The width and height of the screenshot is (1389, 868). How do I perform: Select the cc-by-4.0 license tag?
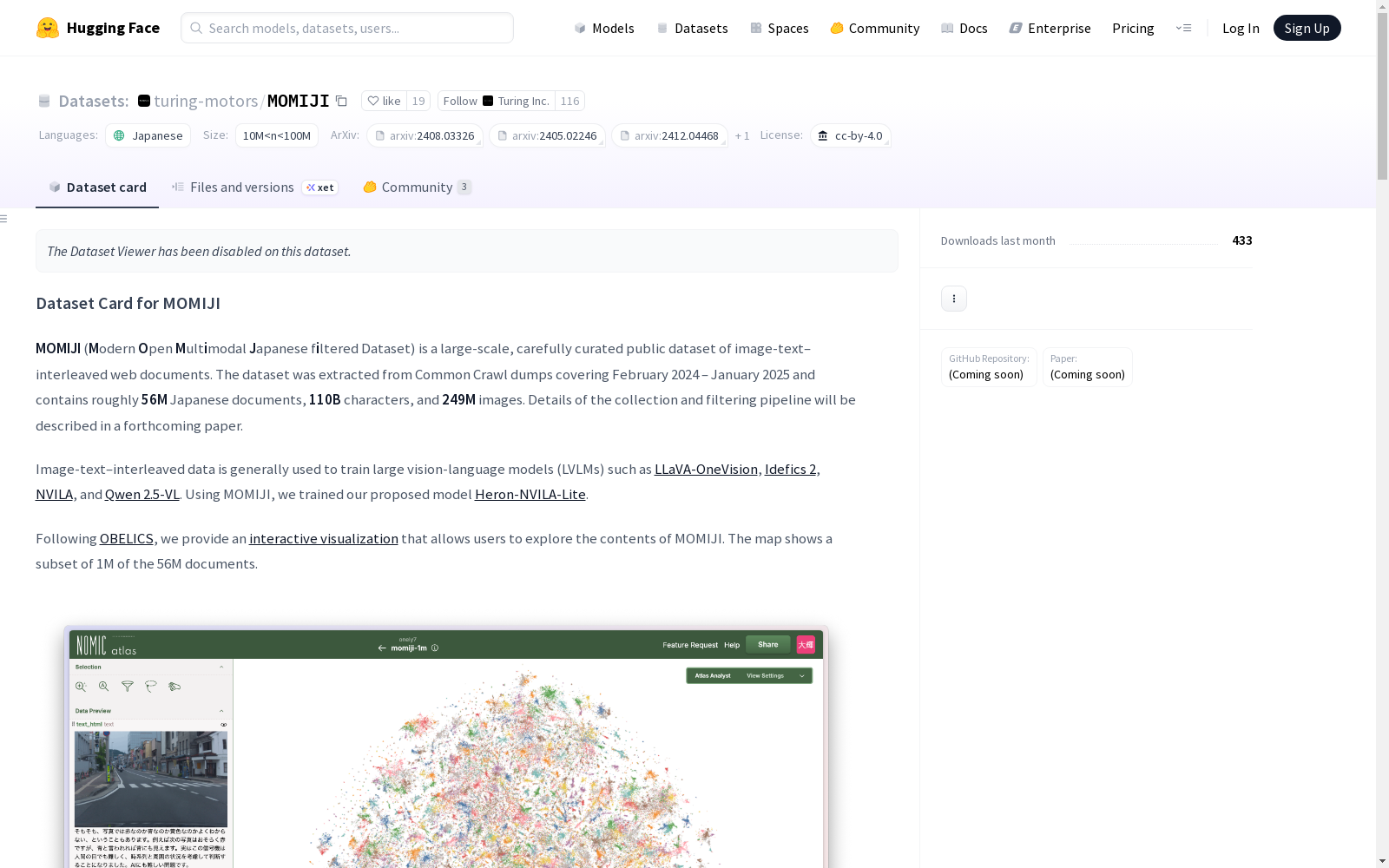point(851,135)
